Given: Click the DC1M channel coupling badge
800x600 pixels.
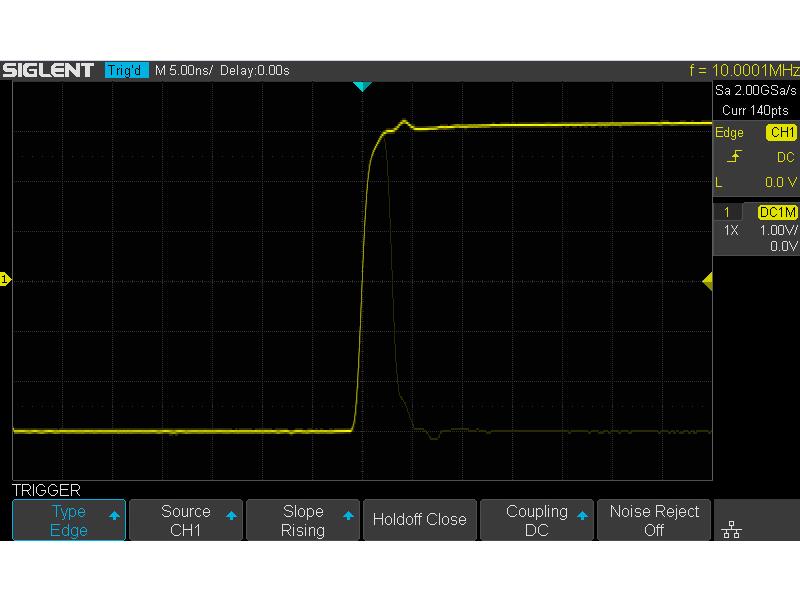Looking at the screenshot, I should coord(777,212).
